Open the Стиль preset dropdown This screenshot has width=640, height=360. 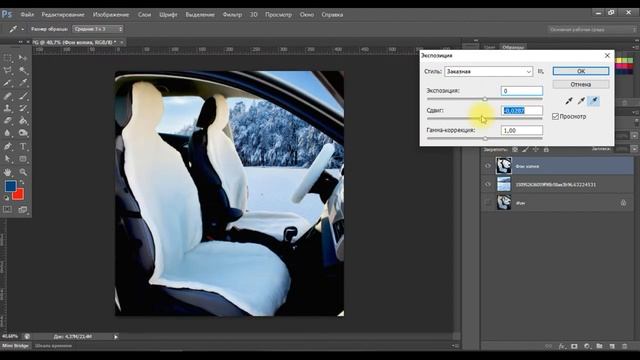click(489, 71)
